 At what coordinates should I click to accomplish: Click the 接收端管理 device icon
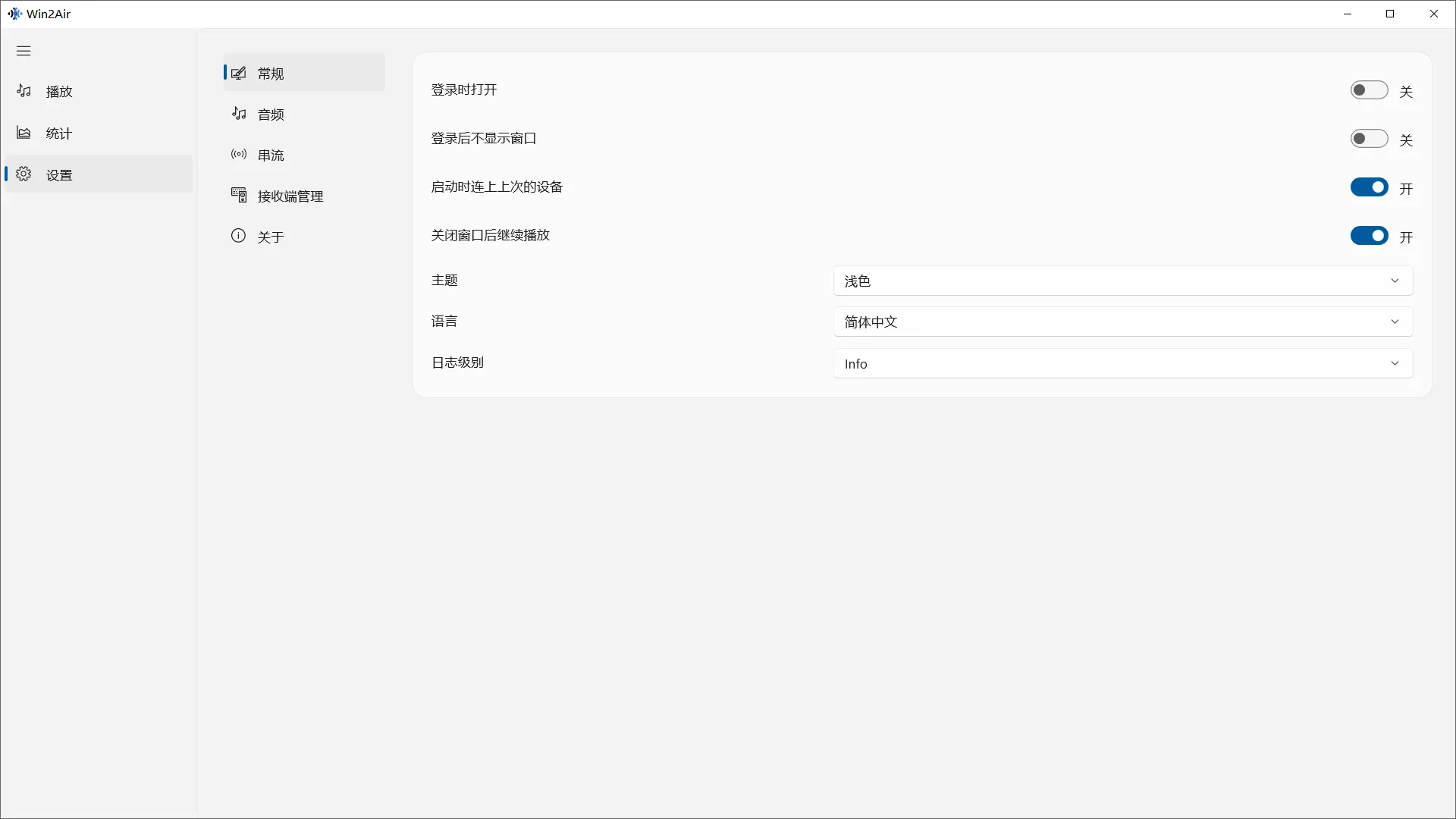tap(238, 195)
